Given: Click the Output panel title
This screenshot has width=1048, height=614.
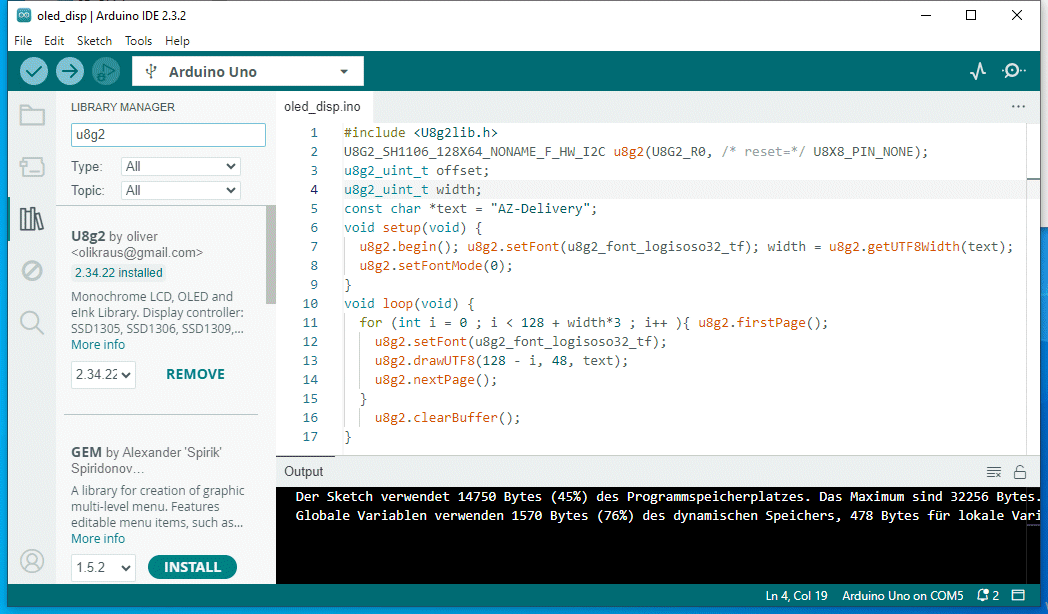Looking at the screenshot, I should pos(303,472).
